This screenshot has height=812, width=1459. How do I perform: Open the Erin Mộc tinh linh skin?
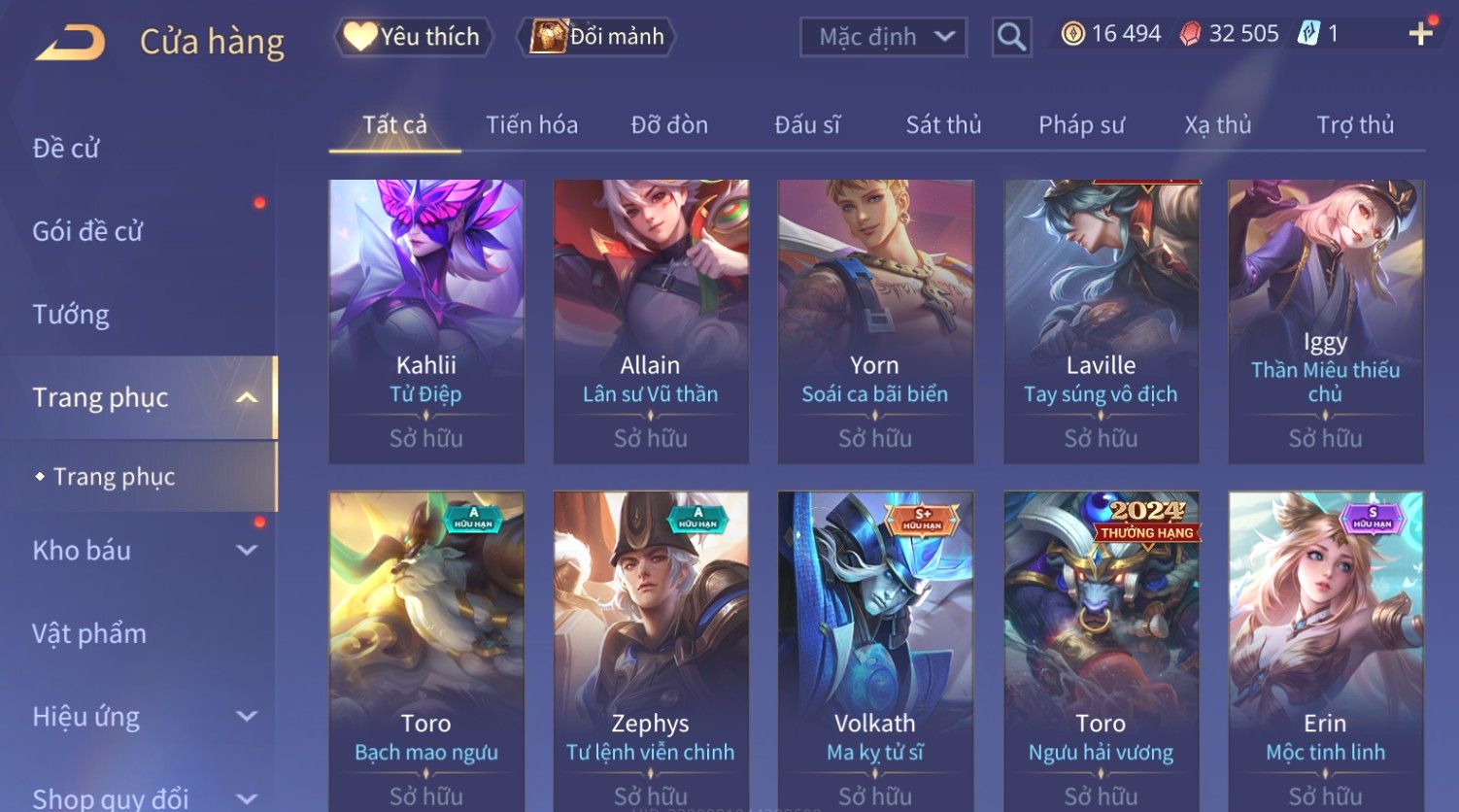tap(1326, 651)
